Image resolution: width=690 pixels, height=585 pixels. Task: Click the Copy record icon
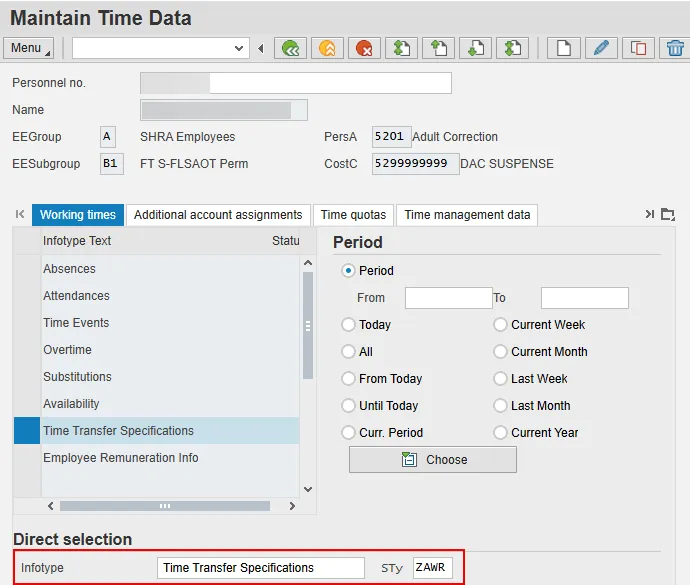[636, 48]
